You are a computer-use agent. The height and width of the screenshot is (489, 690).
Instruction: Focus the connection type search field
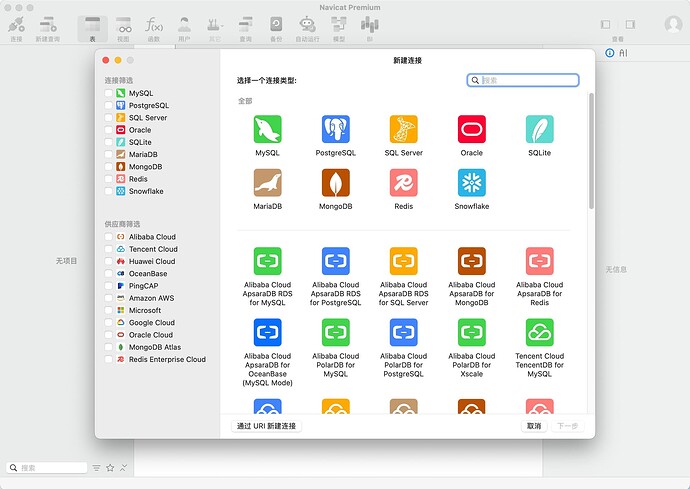(x=523, y=80)
